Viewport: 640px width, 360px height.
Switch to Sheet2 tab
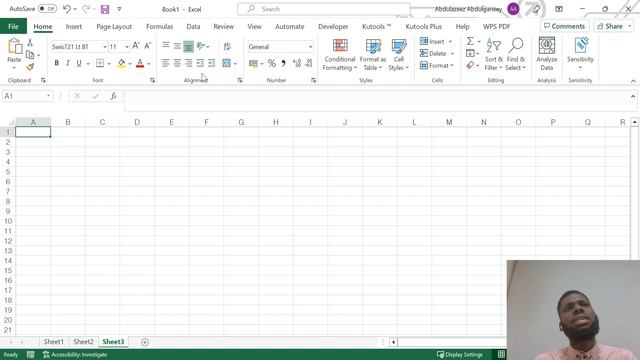coord(83,342)
